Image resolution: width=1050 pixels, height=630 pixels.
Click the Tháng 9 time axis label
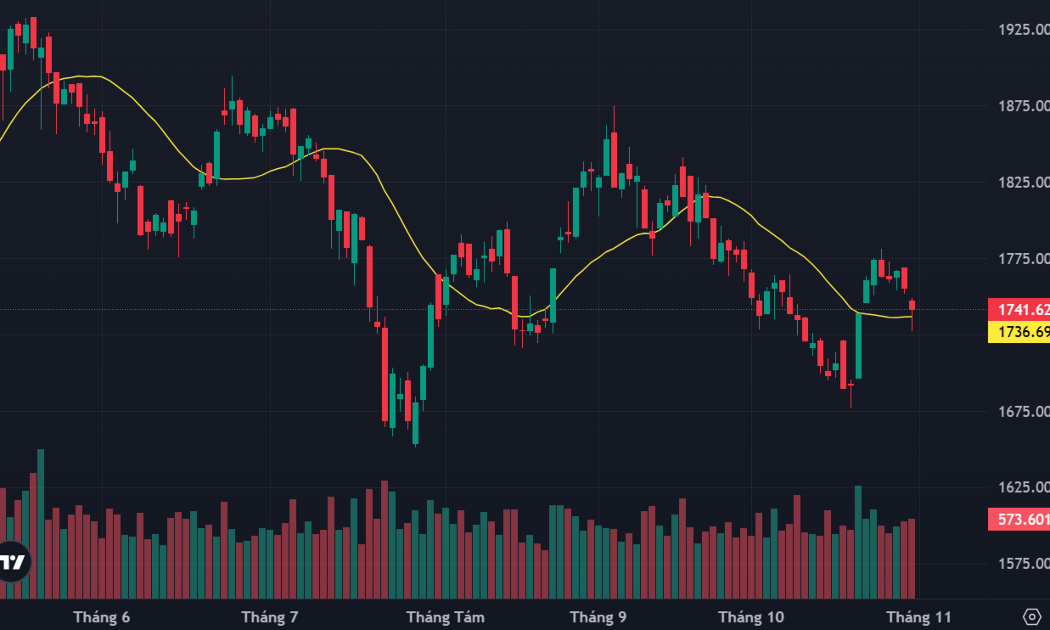(x=598, y=617)
